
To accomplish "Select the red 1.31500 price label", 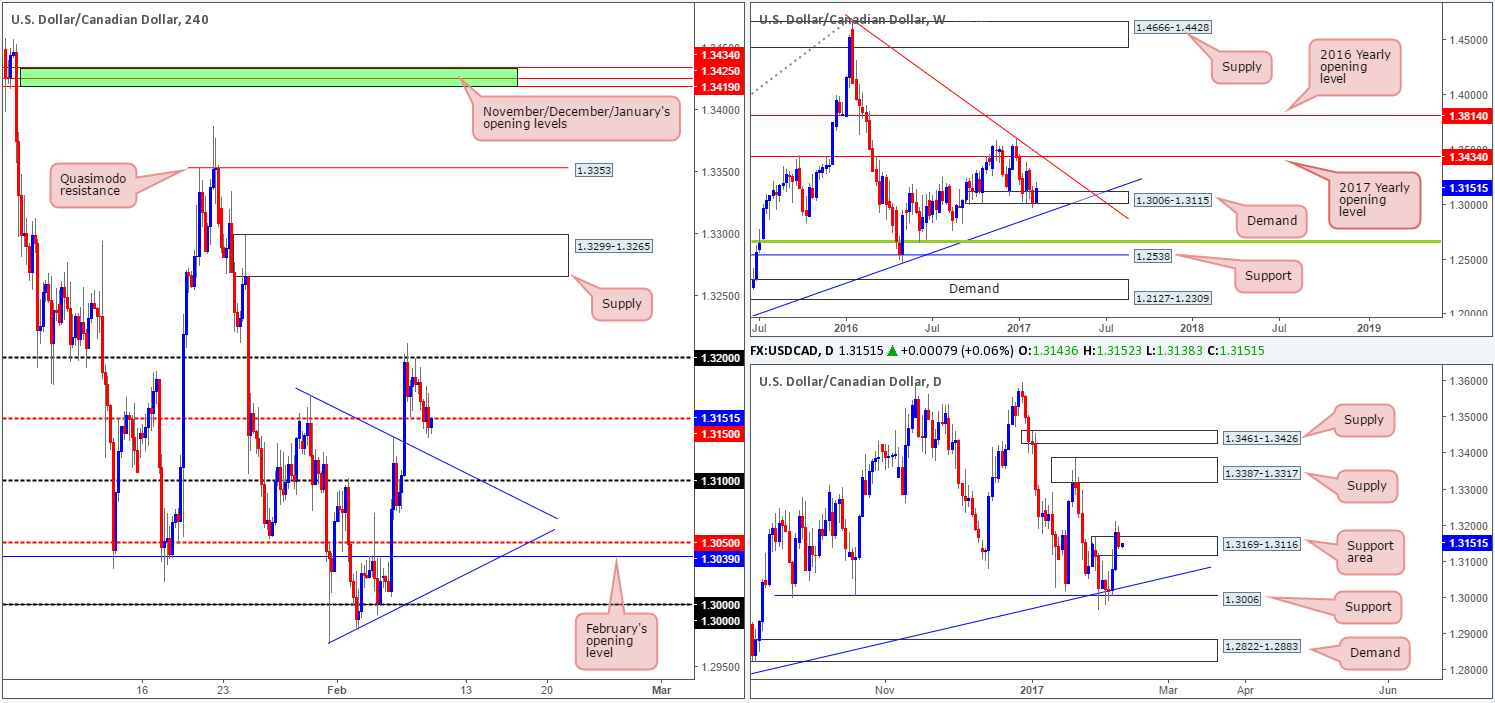I will (x=719, y=433).
